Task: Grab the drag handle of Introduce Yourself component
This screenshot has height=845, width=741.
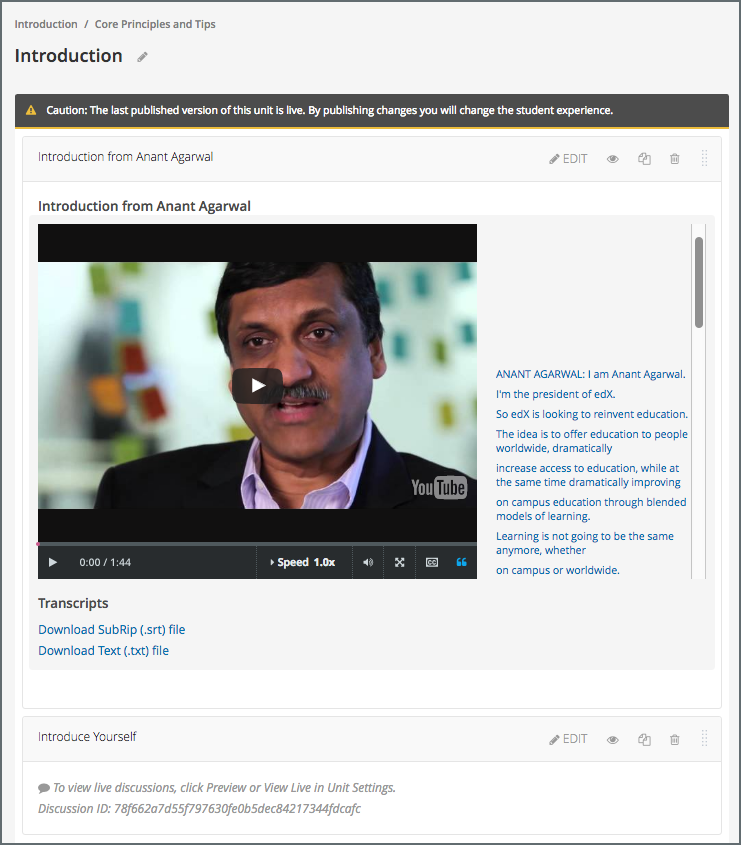Action: pyautogui.click(x=704, y=738)
